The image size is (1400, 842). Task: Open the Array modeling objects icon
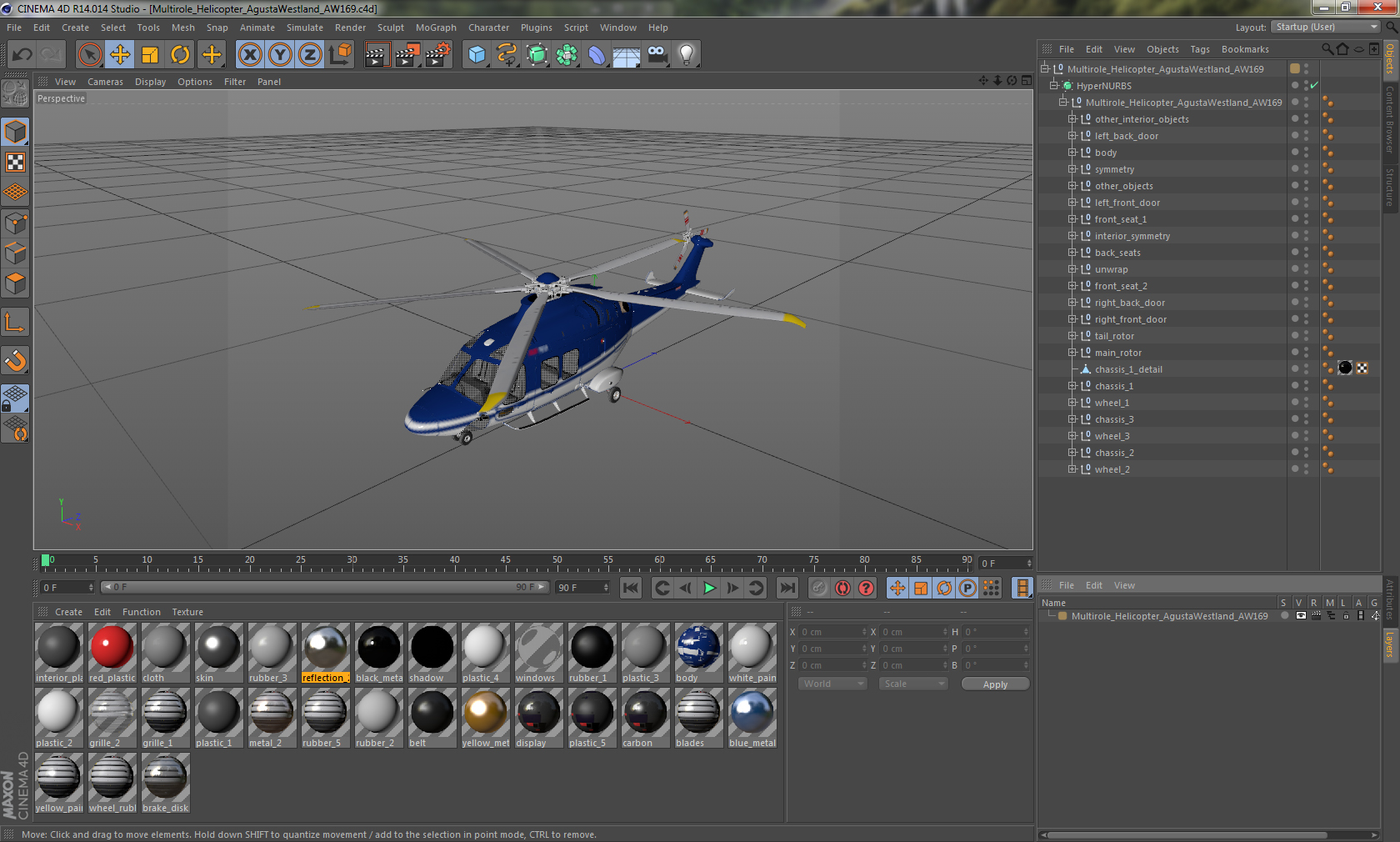(x=567, y=55)
